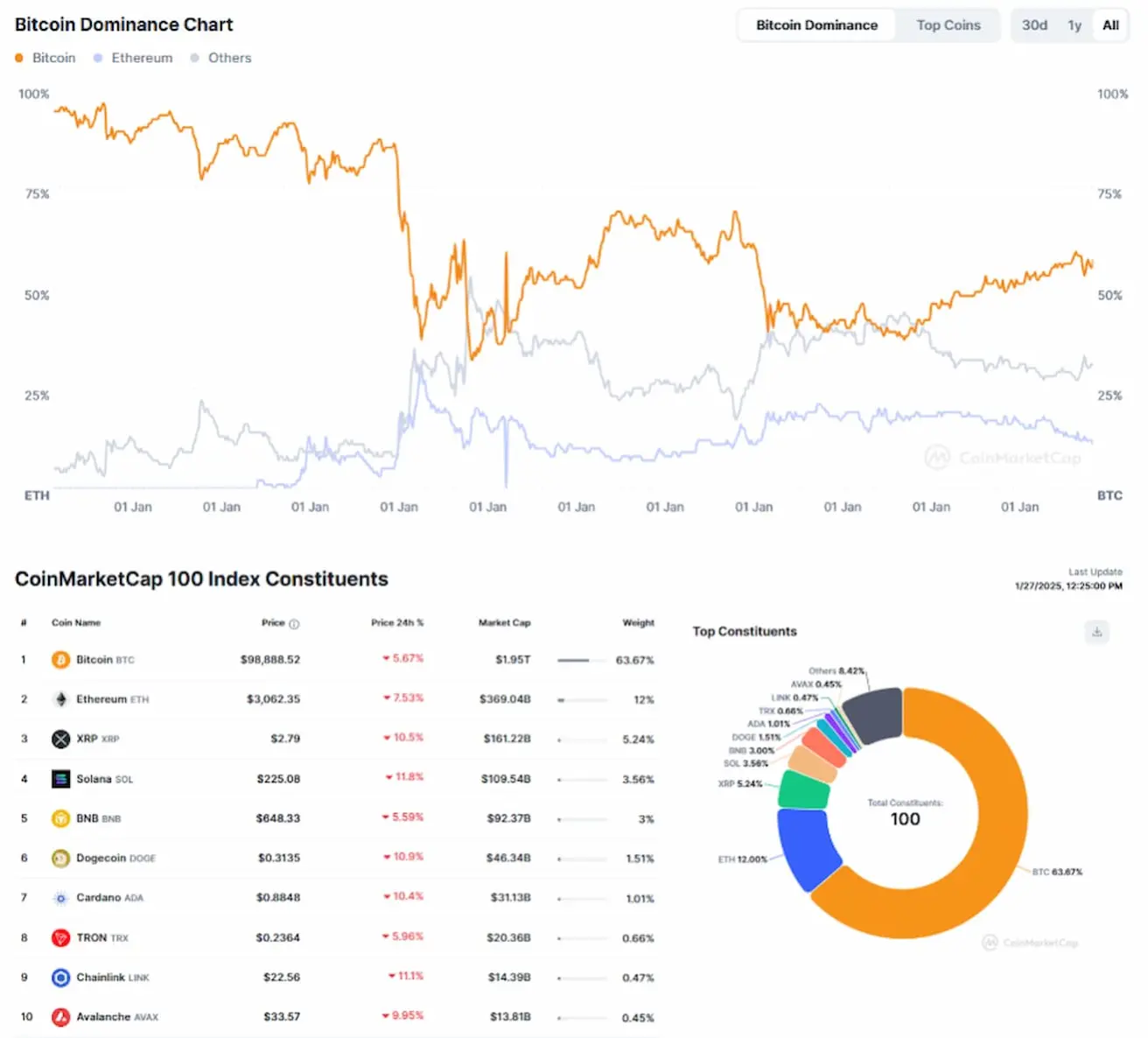The height and width of the screenshot is (1038, 1148).
Task: Click the Chainlink coin logo icon
Action: (60, 978)
